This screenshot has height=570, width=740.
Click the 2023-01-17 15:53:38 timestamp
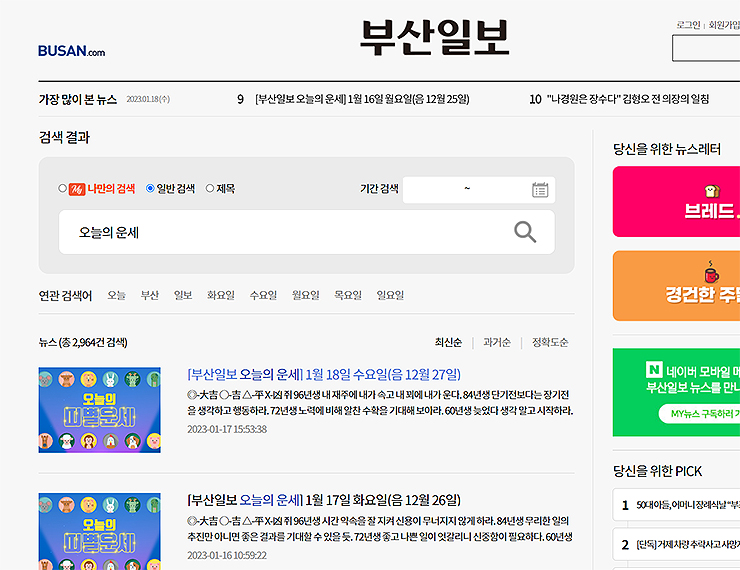[227, 429]
